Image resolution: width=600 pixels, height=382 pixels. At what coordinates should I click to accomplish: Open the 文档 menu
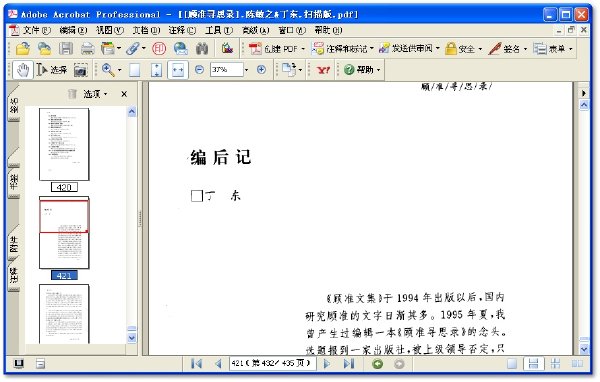point(146,30)
